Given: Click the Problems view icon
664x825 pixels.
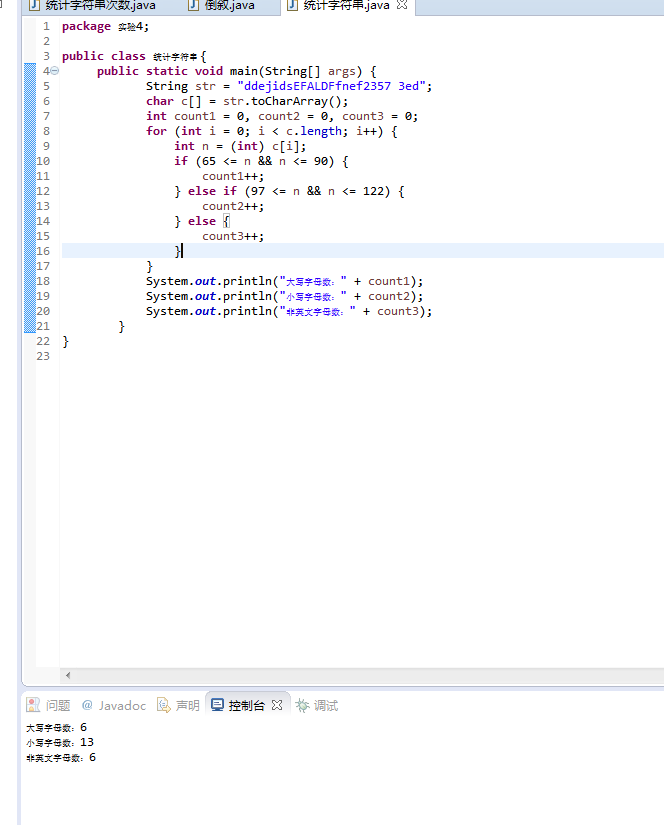Looking at the screenshot, I should point(33,705).
